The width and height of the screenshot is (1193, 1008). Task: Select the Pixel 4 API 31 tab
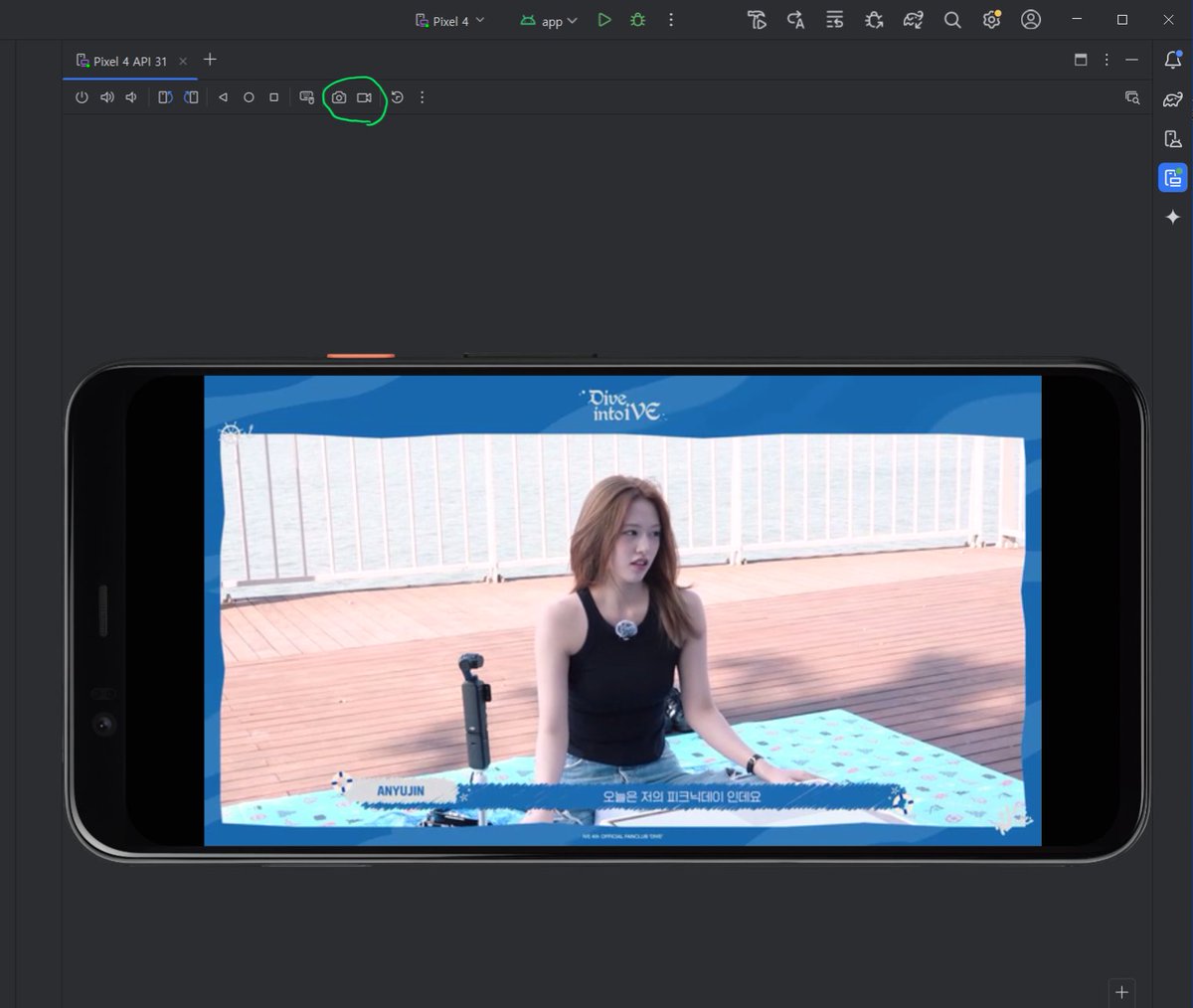(x=130, y=61)
